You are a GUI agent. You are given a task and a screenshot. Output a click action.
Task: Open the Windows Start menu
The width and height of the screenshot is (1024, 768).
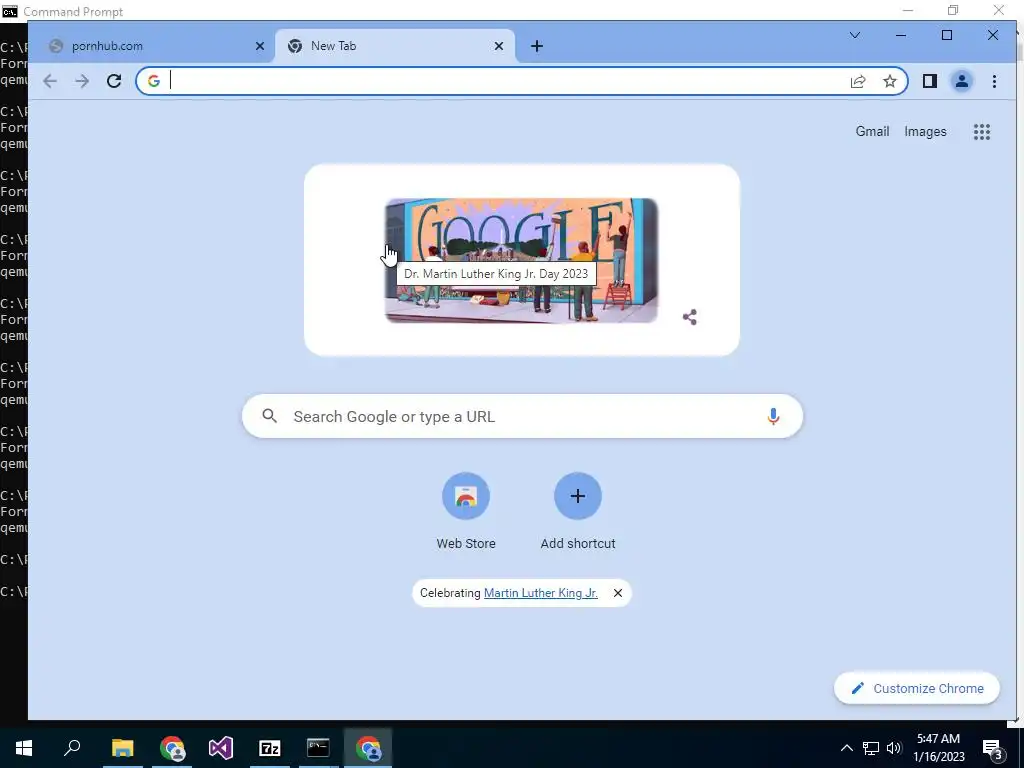pyautogui.click(x=24, y=748)
